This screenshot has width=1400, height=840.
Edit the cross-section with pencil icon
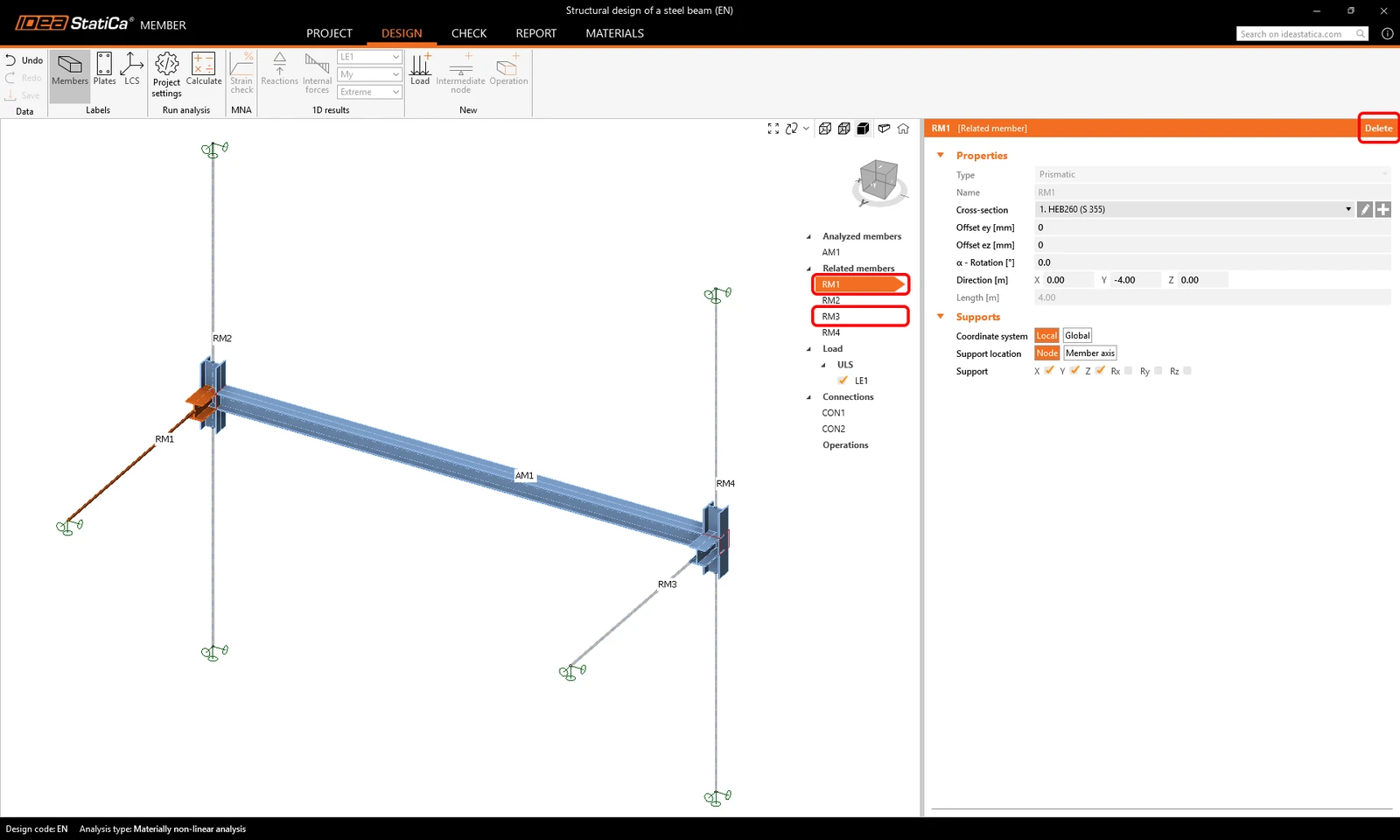click(x=1364, y=210)
